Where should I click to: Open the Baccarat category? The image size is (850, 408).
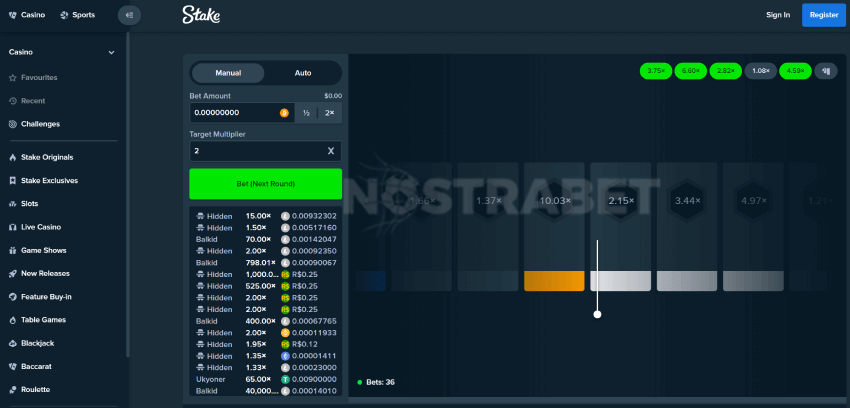(x=31, y=366)
